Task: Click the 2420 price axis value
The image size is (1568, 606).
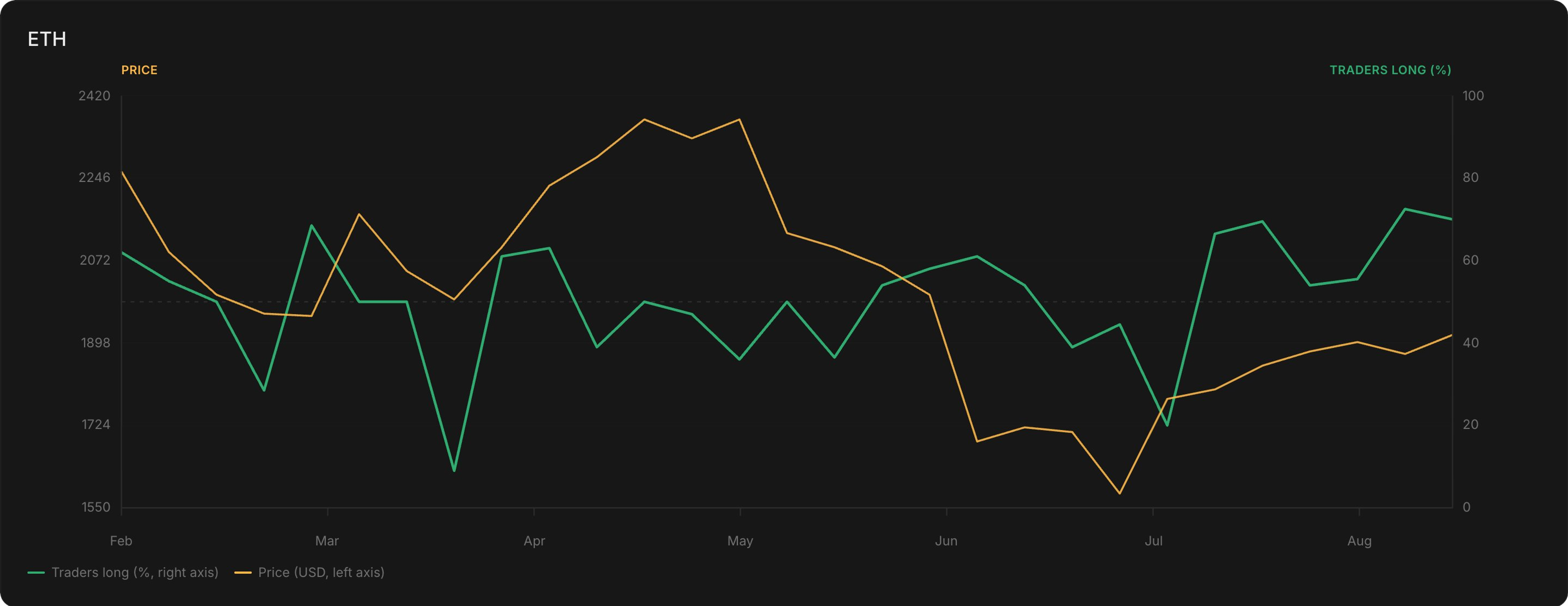Action: (x=94, y=95)
